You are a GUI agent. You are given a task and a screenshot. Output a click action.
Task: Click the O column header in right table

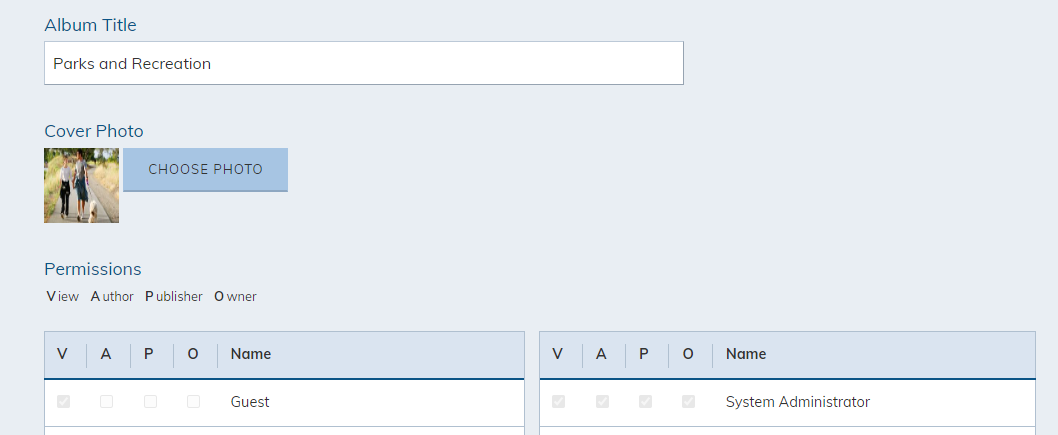pos(688,354)
